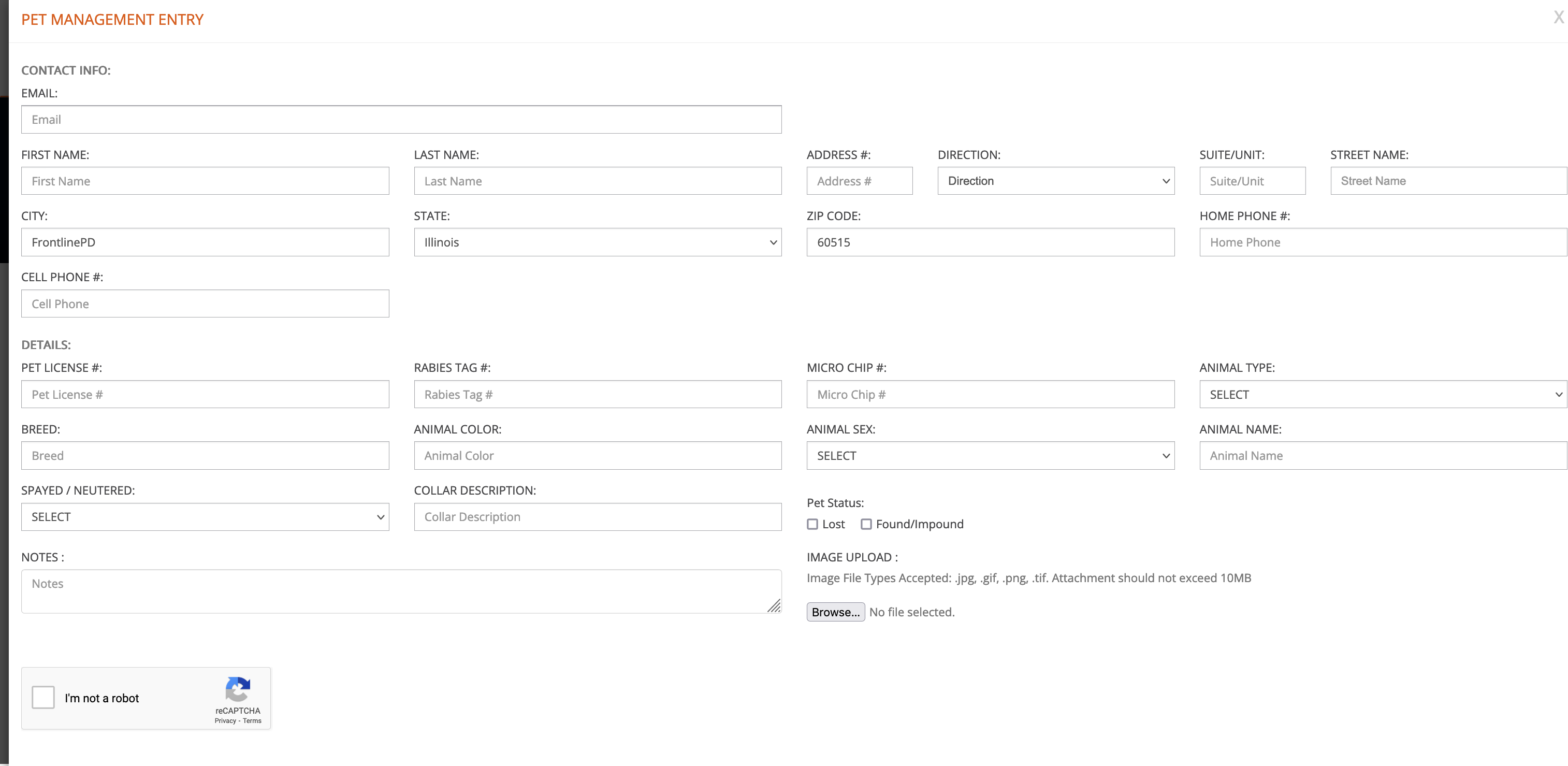Open the reCAPTCHA Privacy link
This screenshot has width=1568, height=766.
(225, 721)
